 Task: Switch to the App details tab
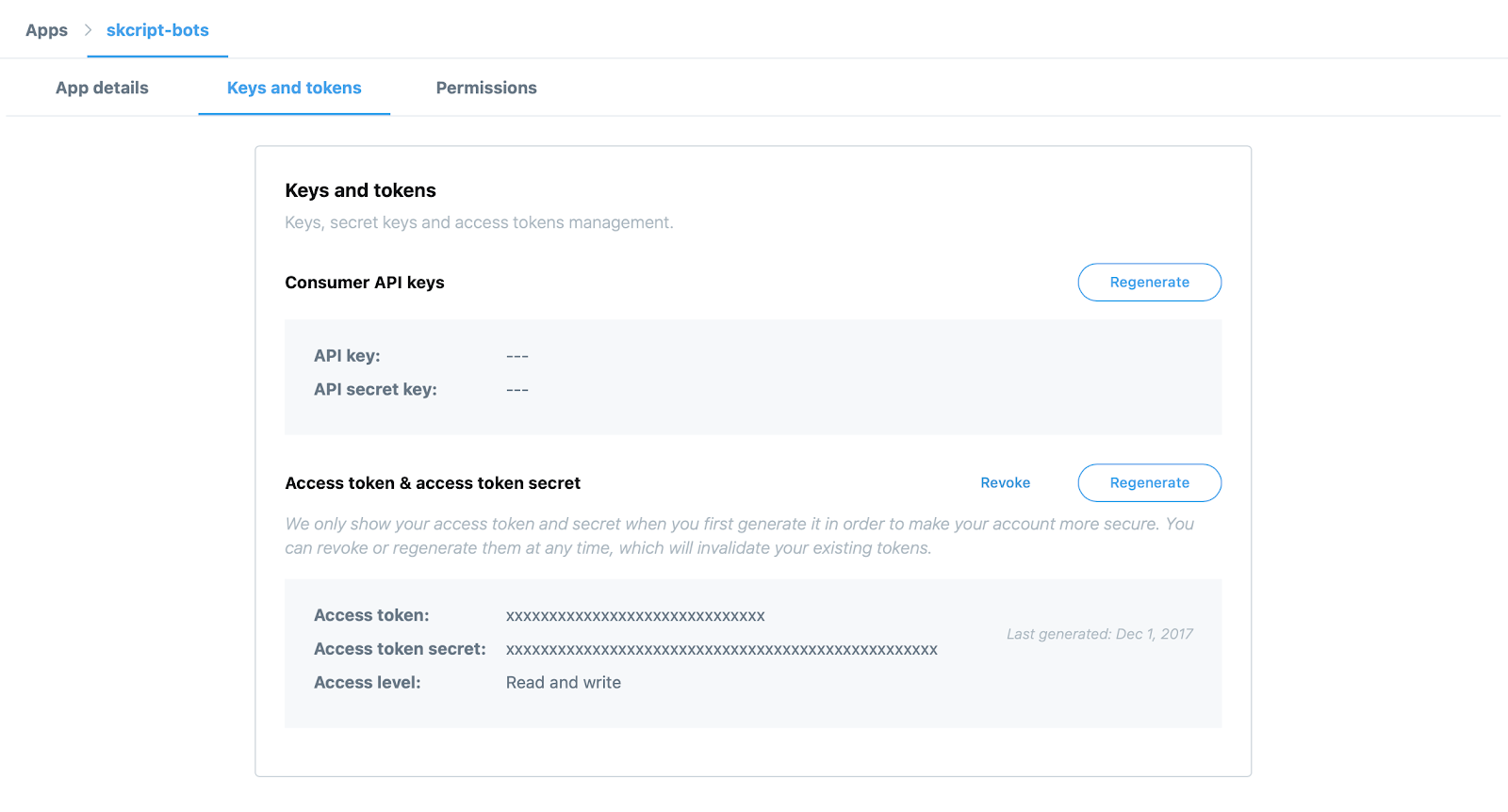(101, 88)
